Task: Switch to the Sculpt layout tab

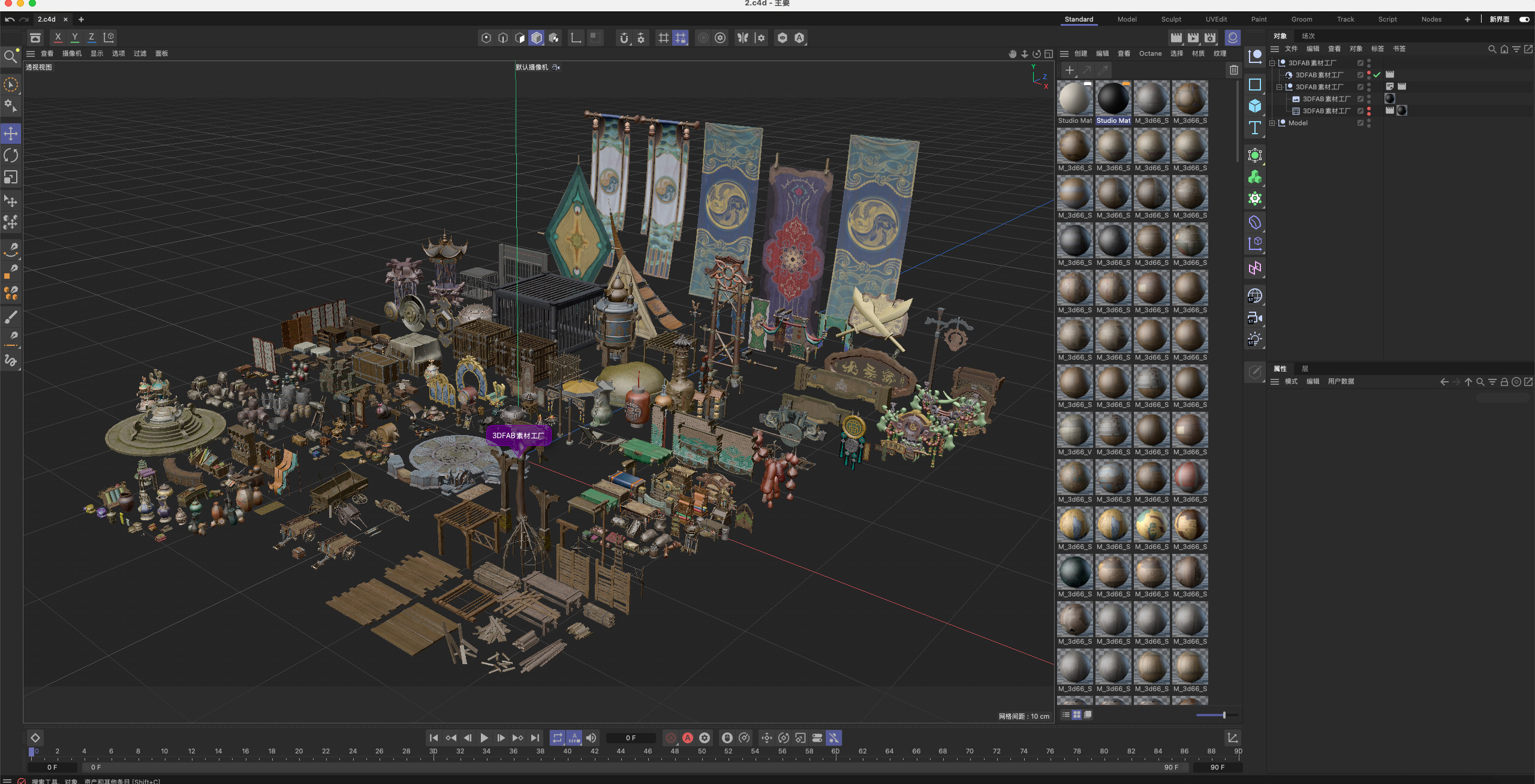Action: coord(1170,19)
